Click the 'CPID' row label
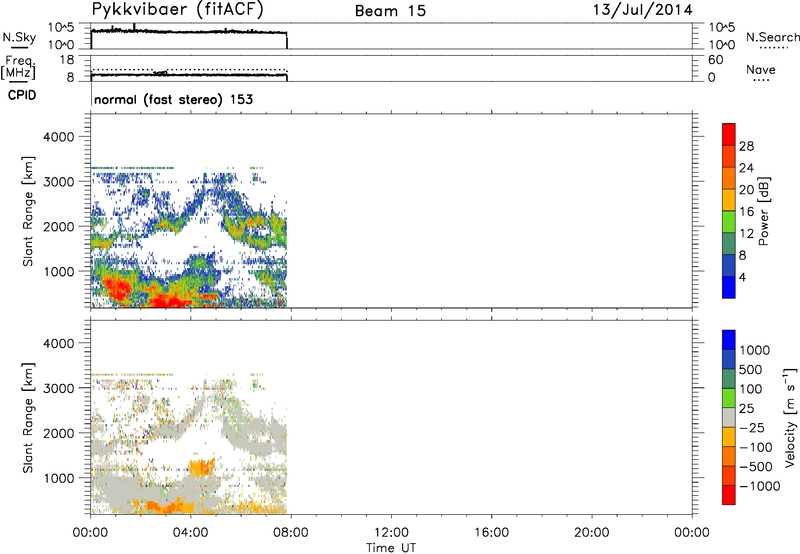 [x=22, y=95]
